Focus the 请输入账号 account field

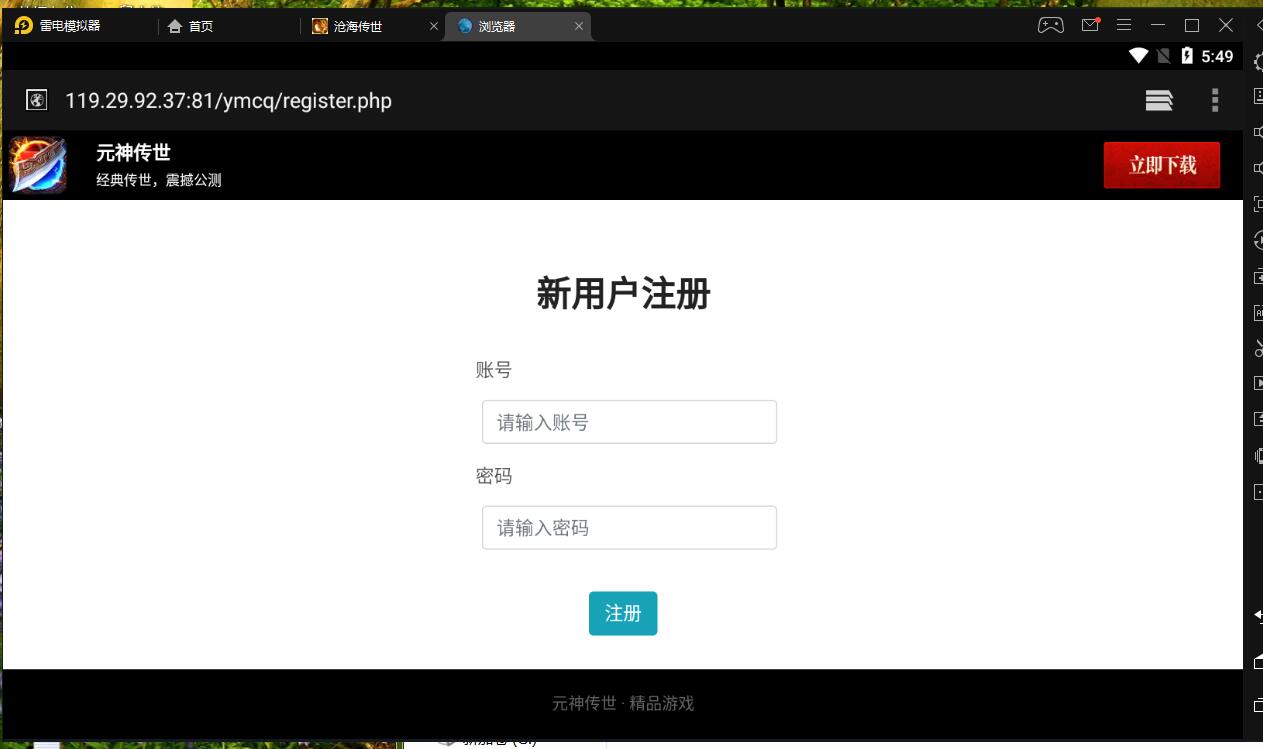coord(629,422)
